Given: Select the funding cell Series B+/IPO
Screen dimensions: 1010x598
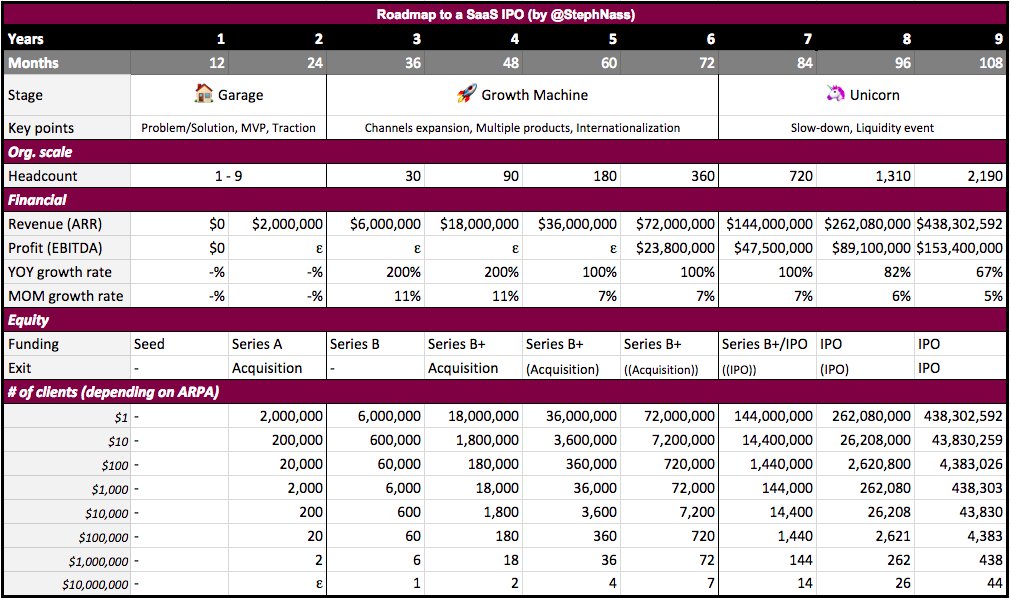Looking at the screenshot, I should (767, 344).
